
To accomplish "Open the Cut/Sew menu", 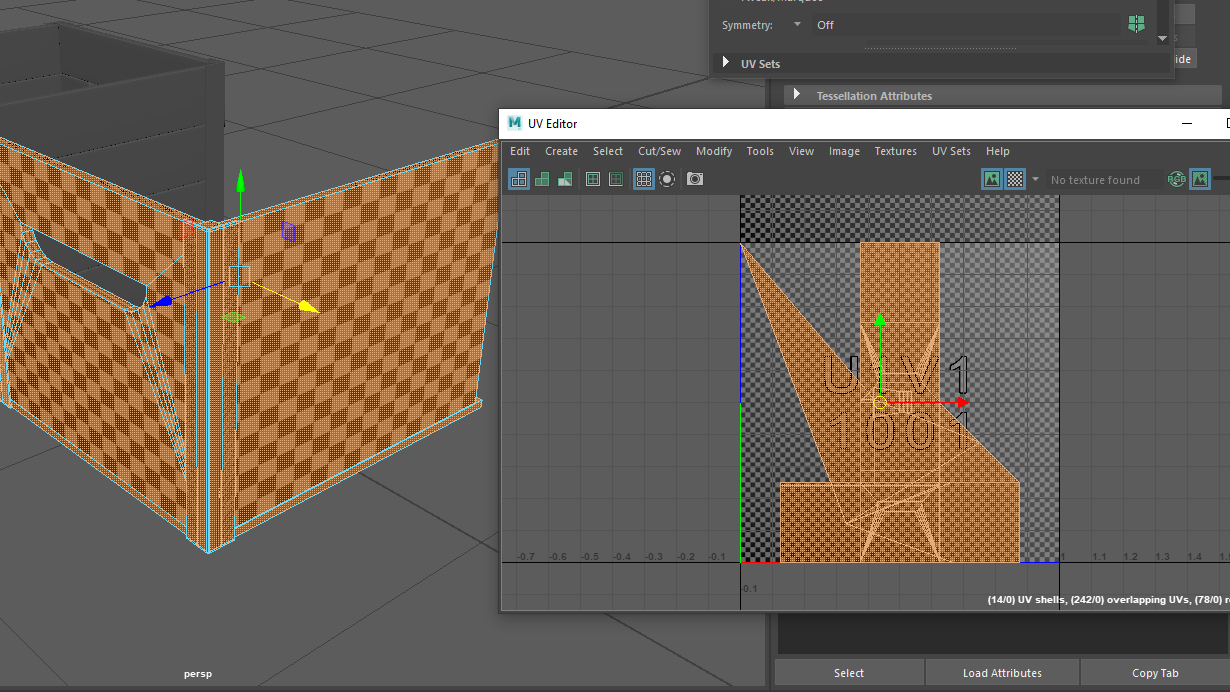I will (x=659, y=151).
